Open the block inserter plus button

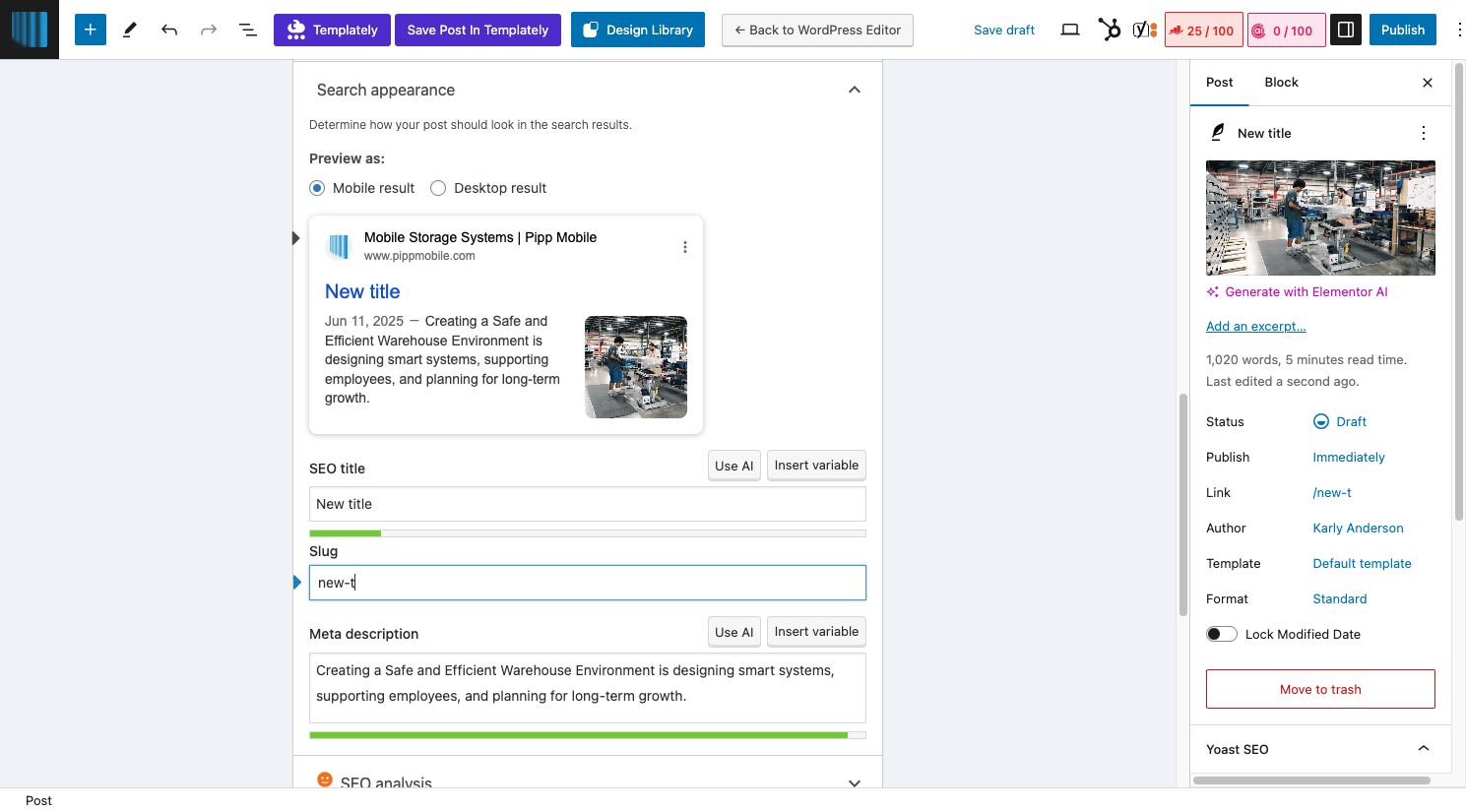coord(91,30)
